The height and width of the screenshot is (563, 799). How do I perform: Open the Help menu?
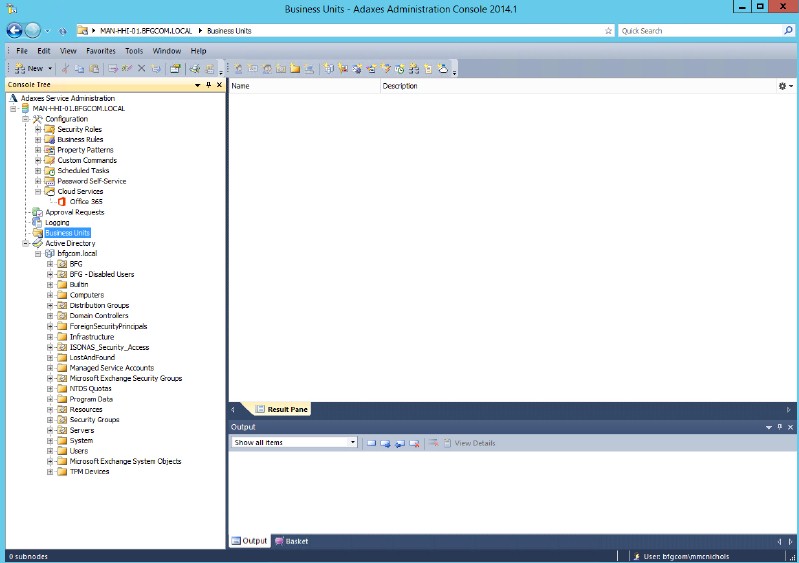pos(198,51)
